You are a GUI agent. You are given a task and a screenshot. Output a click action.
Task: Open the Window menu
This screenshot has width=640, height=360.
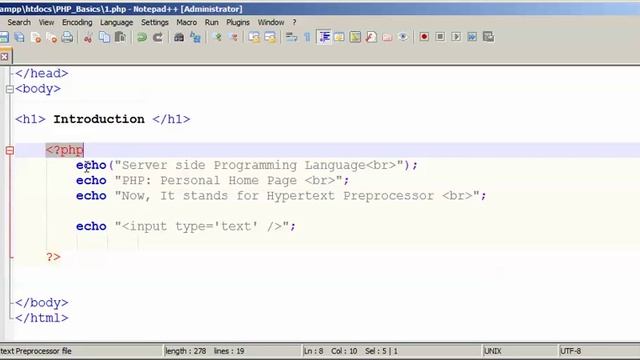271,22
